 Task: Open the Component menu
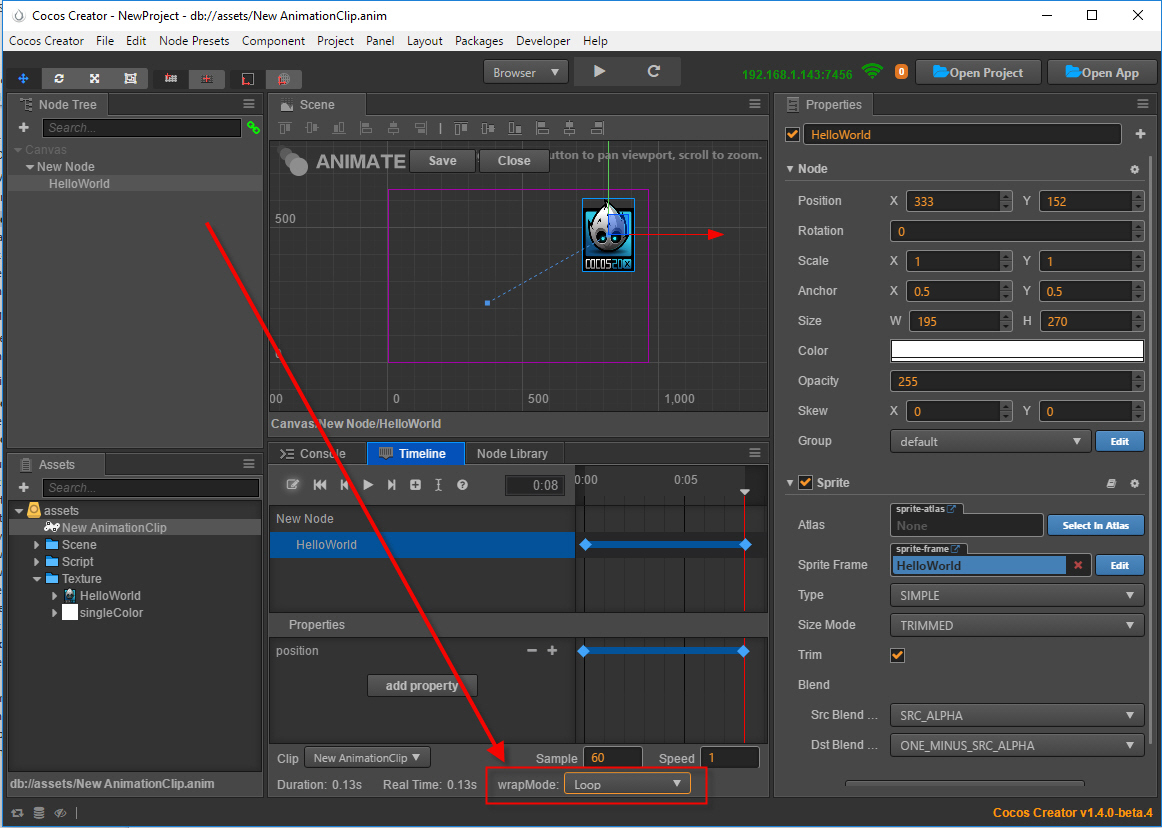coord(273,41)
